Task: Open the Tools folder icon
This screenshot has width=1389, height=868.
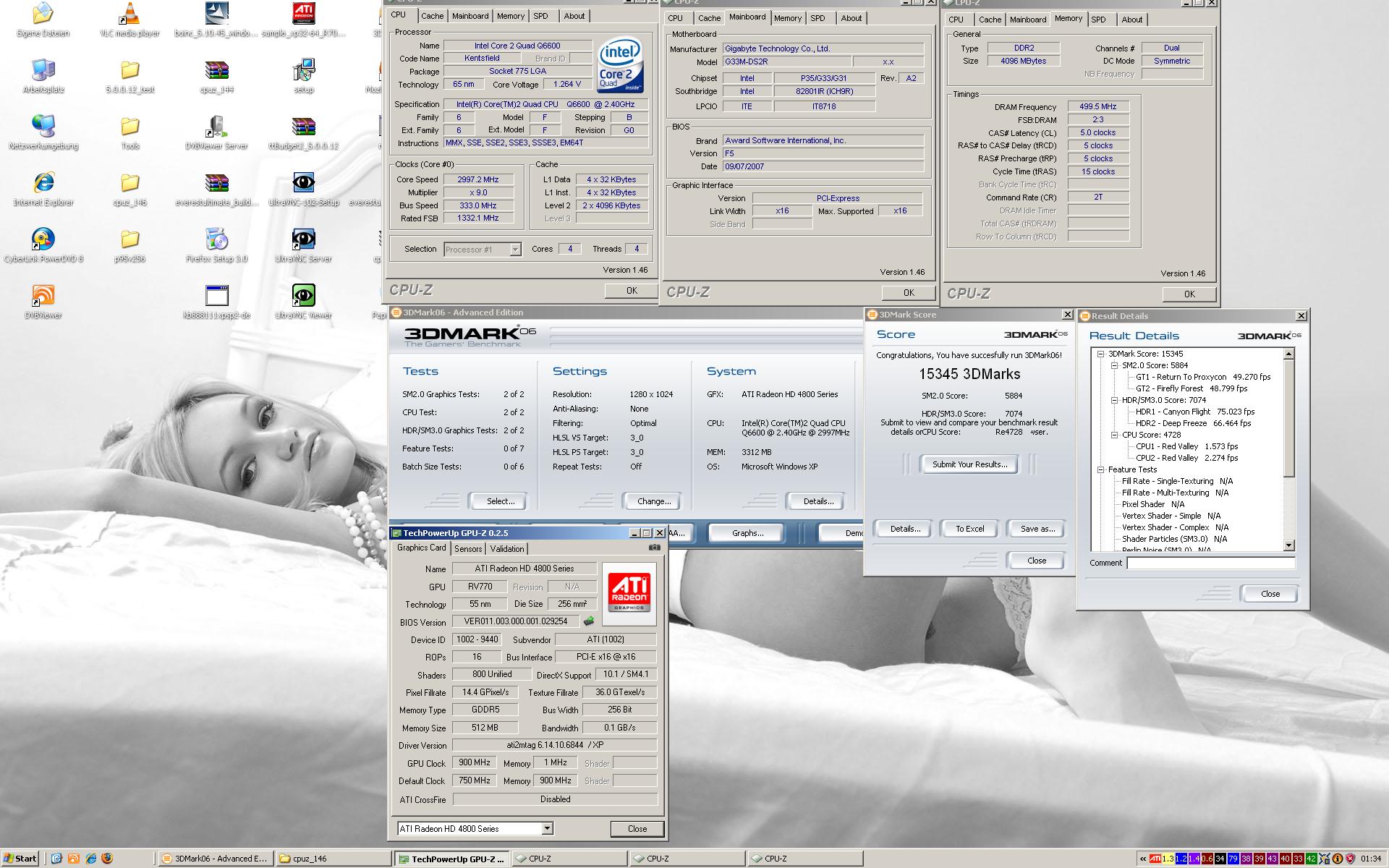Action: click(130, 132)
